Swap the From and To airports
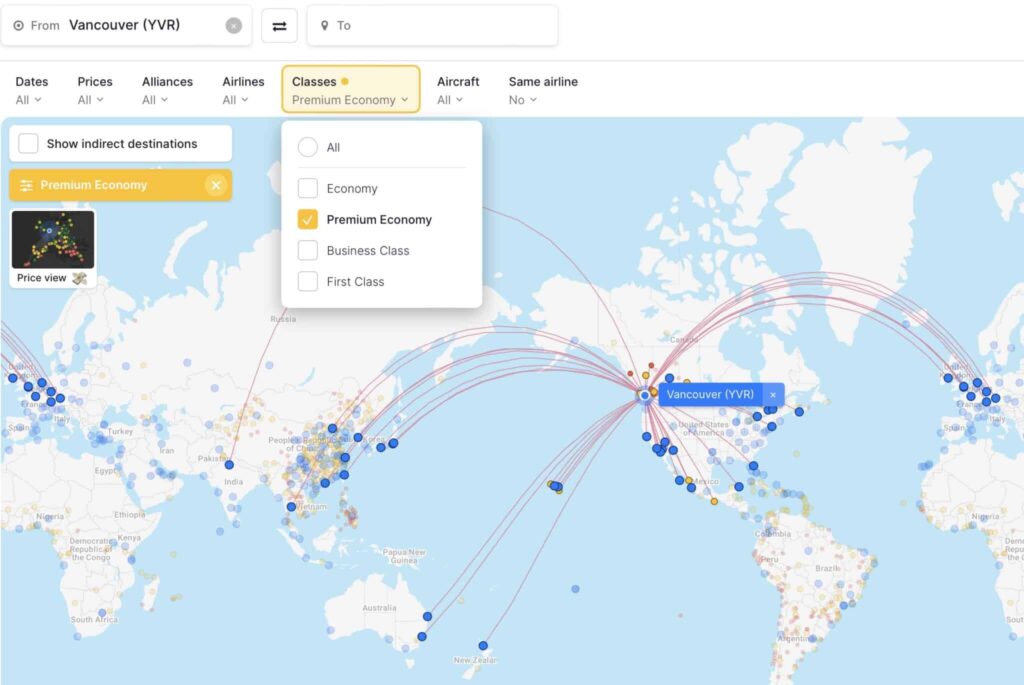1024x685 pixels. click(x=279, y=25)
